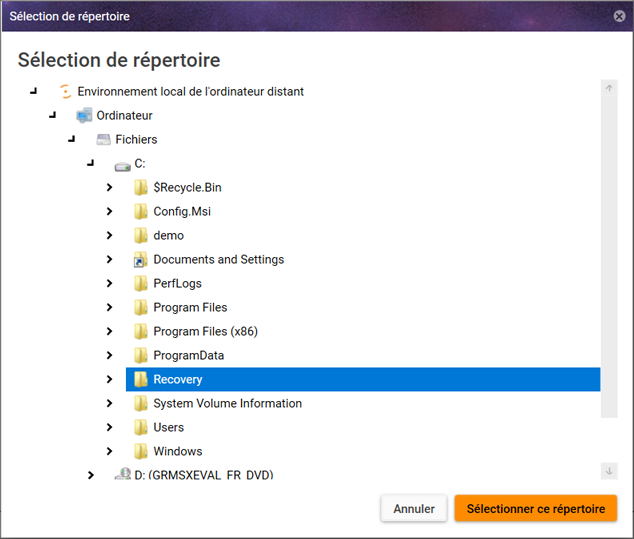The width and height of the screenshot is (634, 539).
Task: Click the Config.Msi folder icon
Action: coord(141,211)
